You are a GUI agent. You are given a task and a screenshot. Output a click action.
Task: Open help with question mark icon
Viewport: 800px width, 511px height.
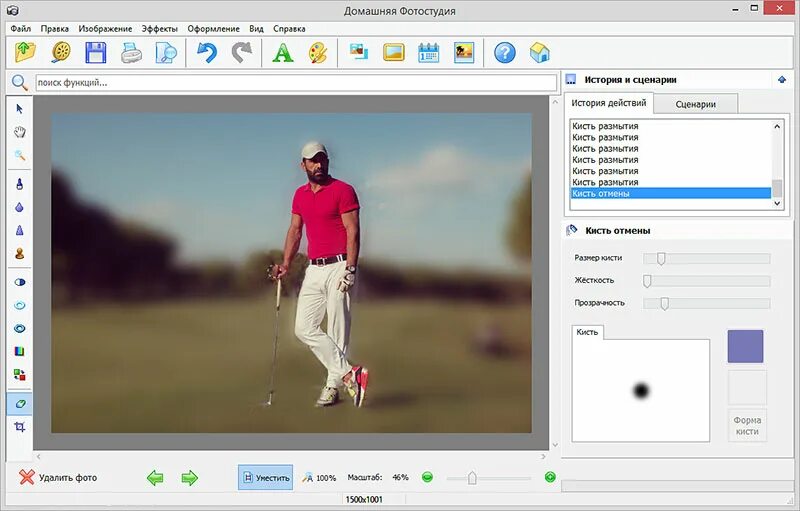[x=505, y=53]
